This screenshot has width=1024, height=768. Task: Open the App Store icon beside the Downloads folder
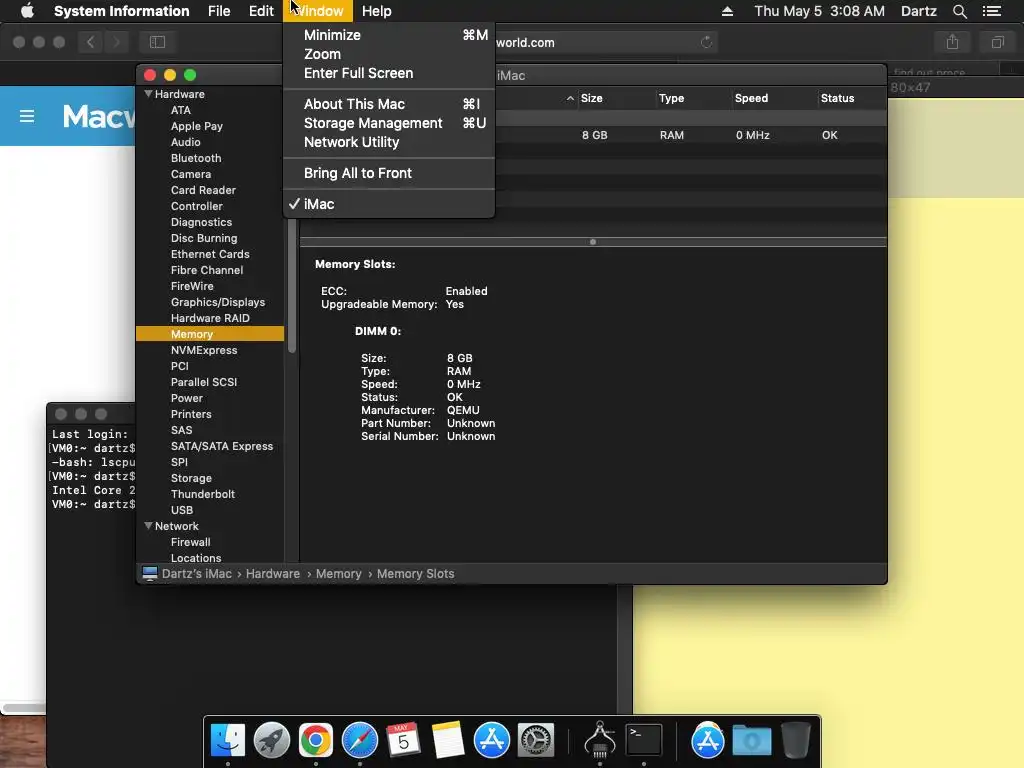707,739
